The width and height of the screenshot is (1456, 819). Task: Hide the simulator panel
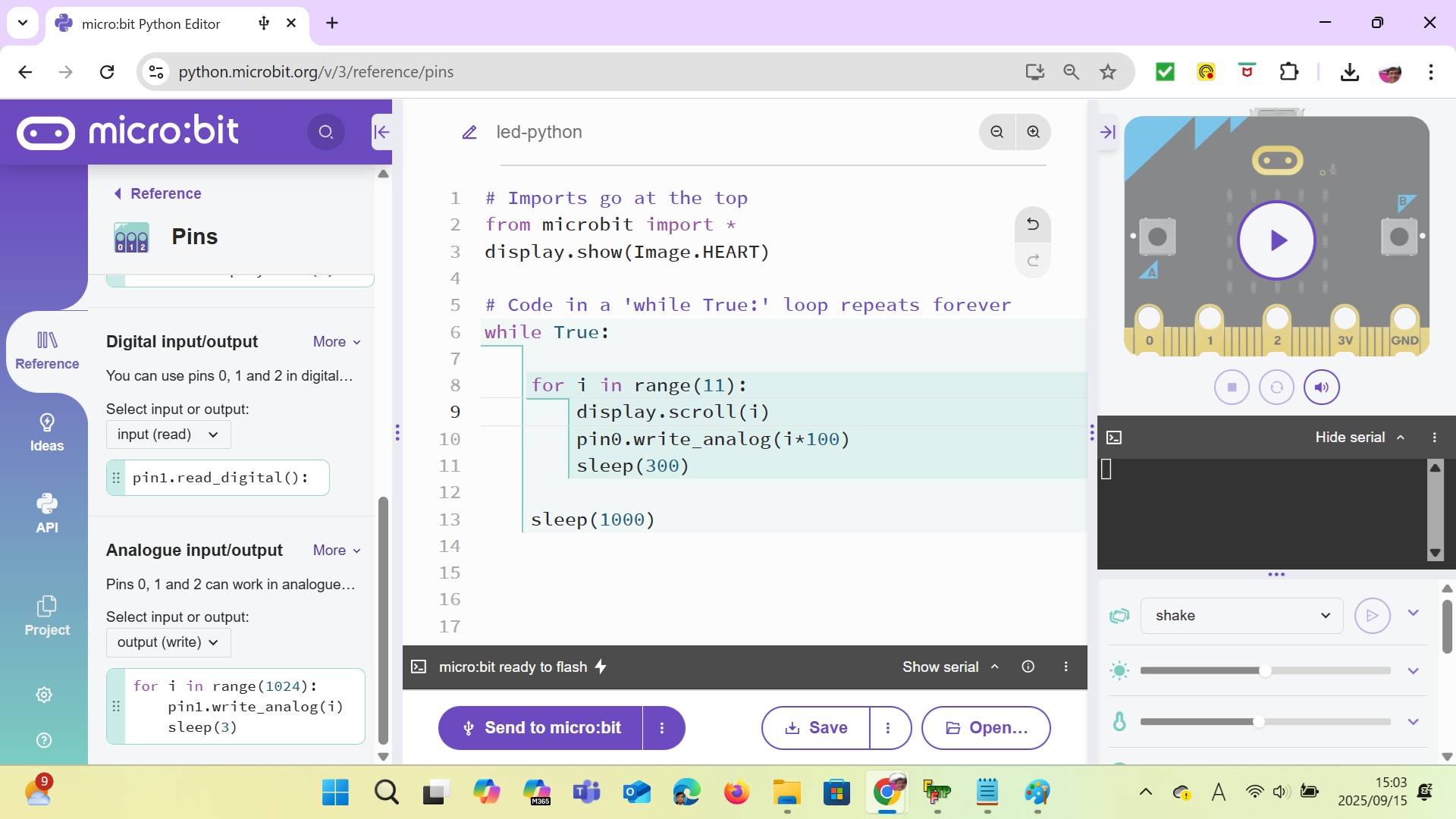(1107, 132)
